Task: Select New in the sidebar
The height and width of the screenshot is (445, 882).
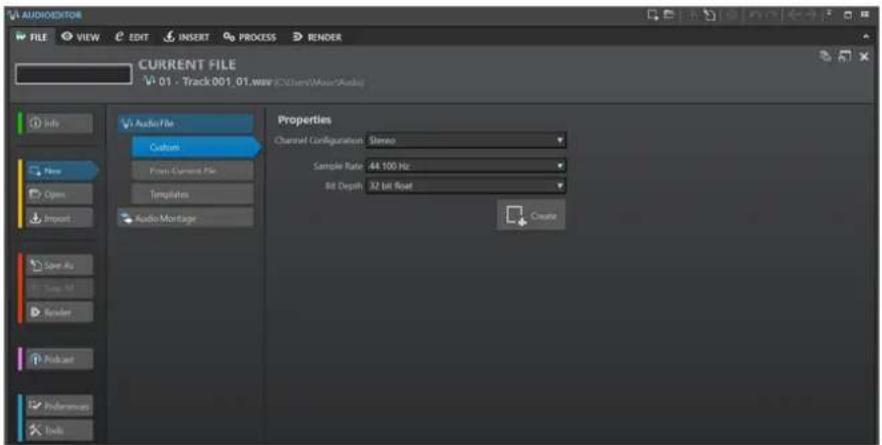Action: 61,170
